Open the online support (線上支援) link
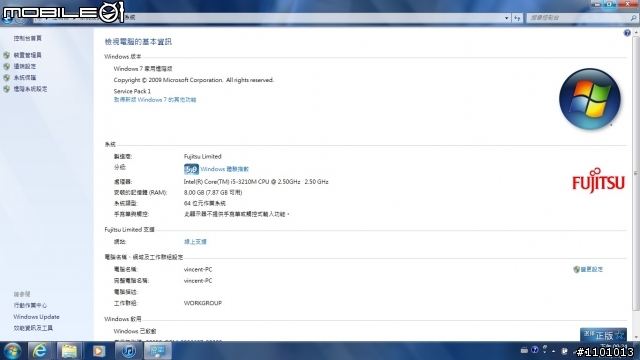This screenshot has height=360, width=640. [x=195, y=242]
